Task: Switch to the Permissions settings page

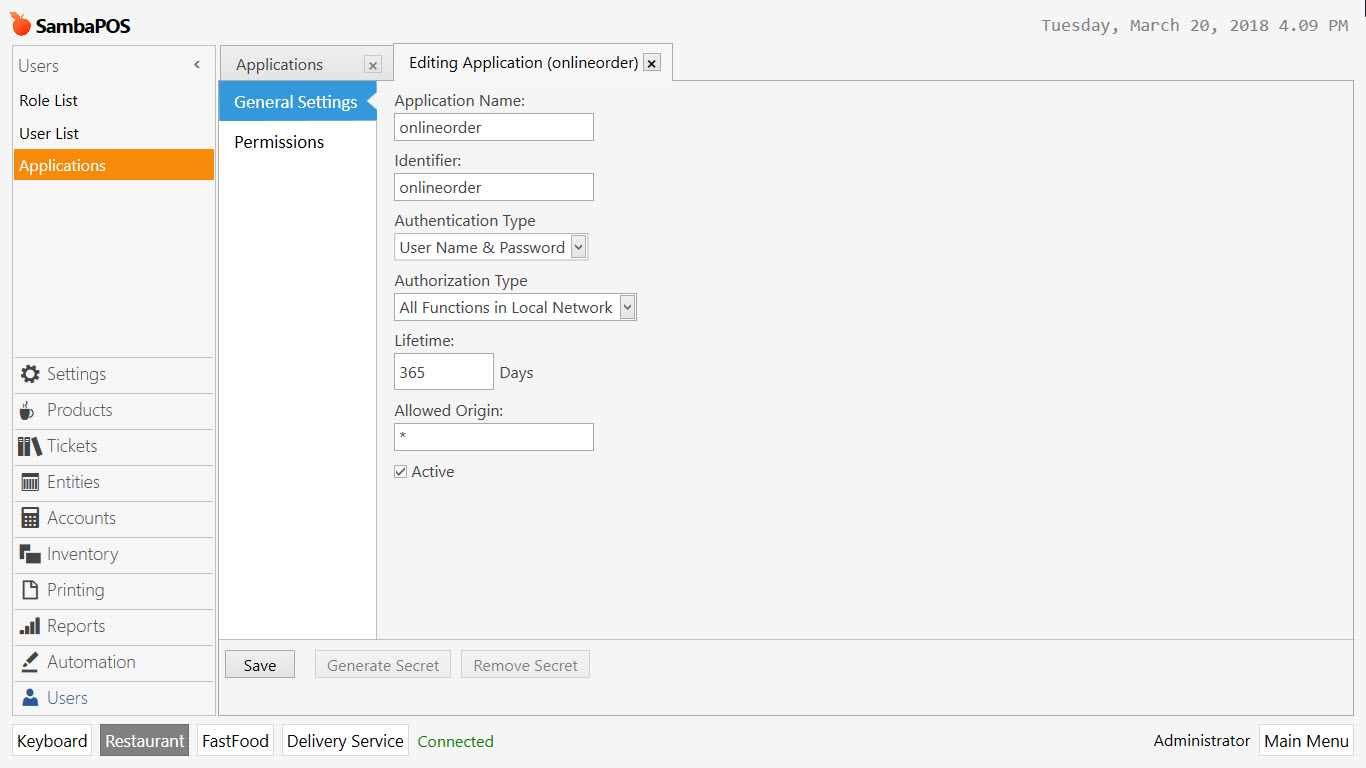Action: pyautogui.click(x=279, y=142)
